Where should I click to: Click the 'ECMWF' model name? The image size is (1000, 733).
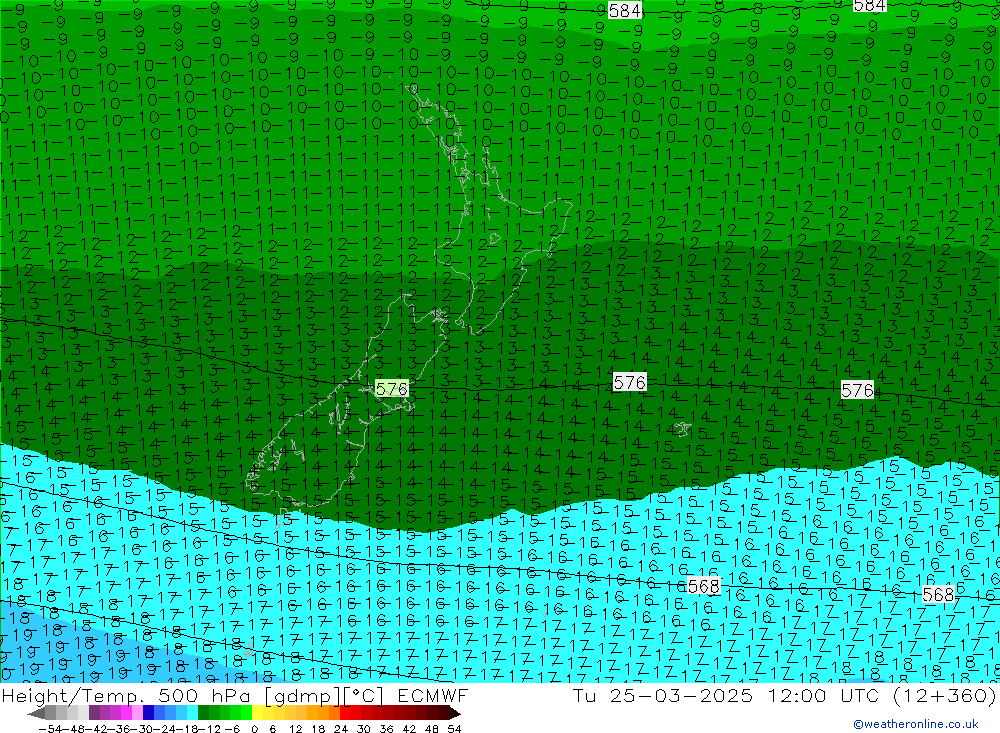tap(432, 695)
